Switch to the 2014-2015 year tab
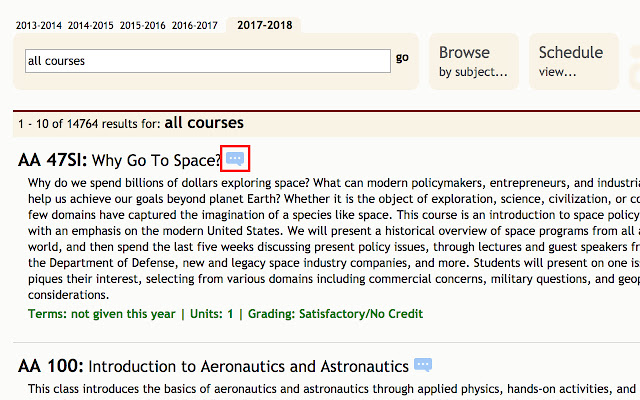 tap(90, 25)
